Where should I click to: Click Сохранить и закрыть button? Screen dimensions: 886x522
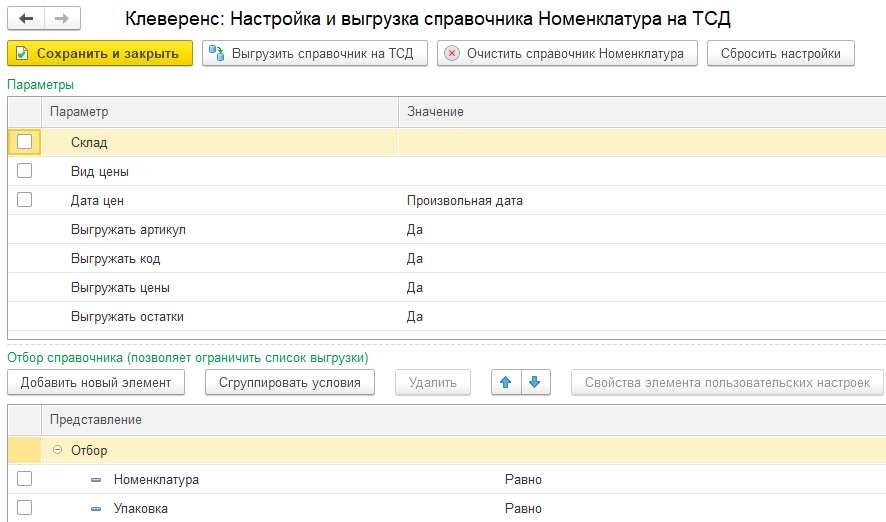[100, 54]
